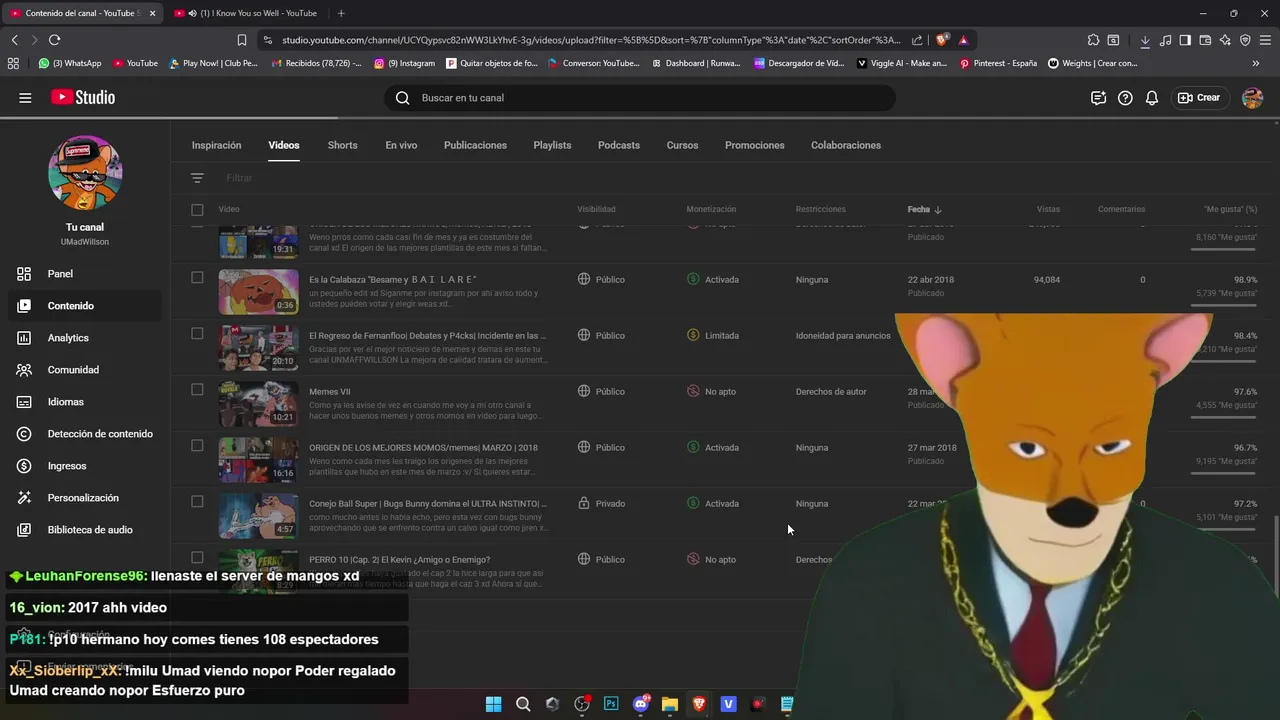This screenshot has height=720, width=1280.
Task: Click the Crear button
Action: coord(1199,98)
